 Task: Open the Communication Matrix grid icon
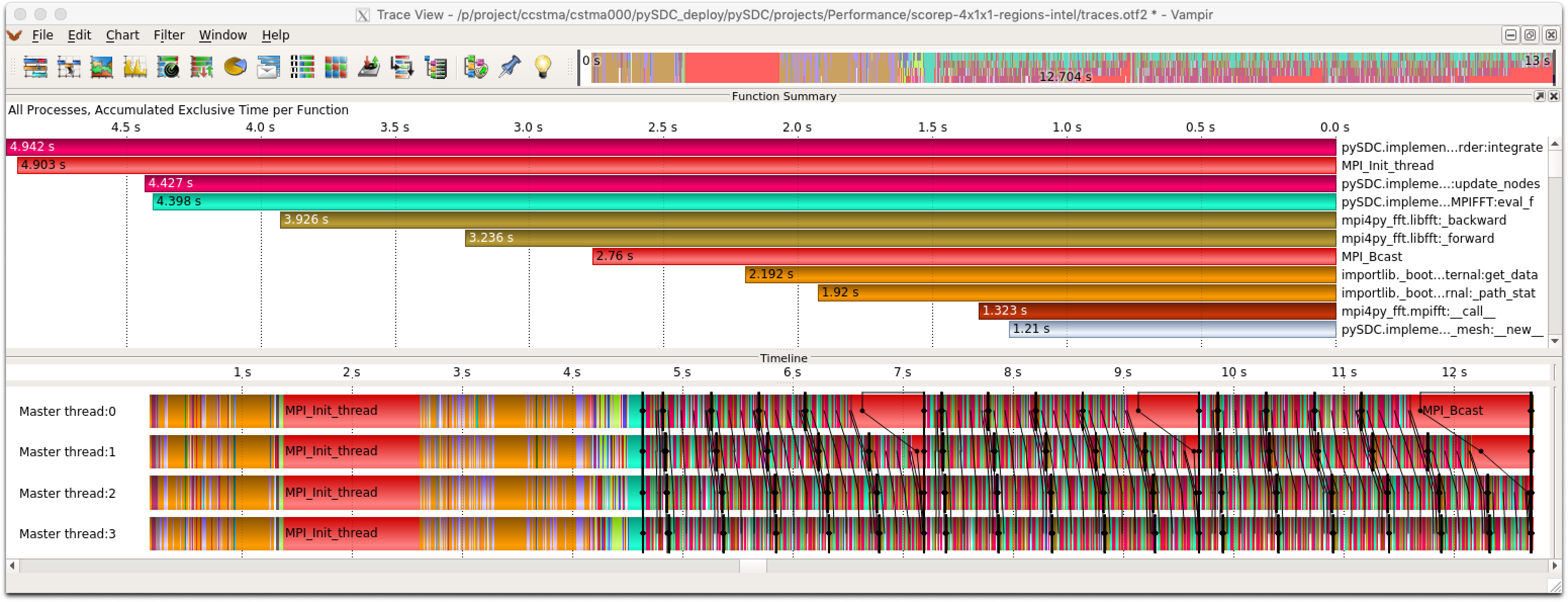336,67
